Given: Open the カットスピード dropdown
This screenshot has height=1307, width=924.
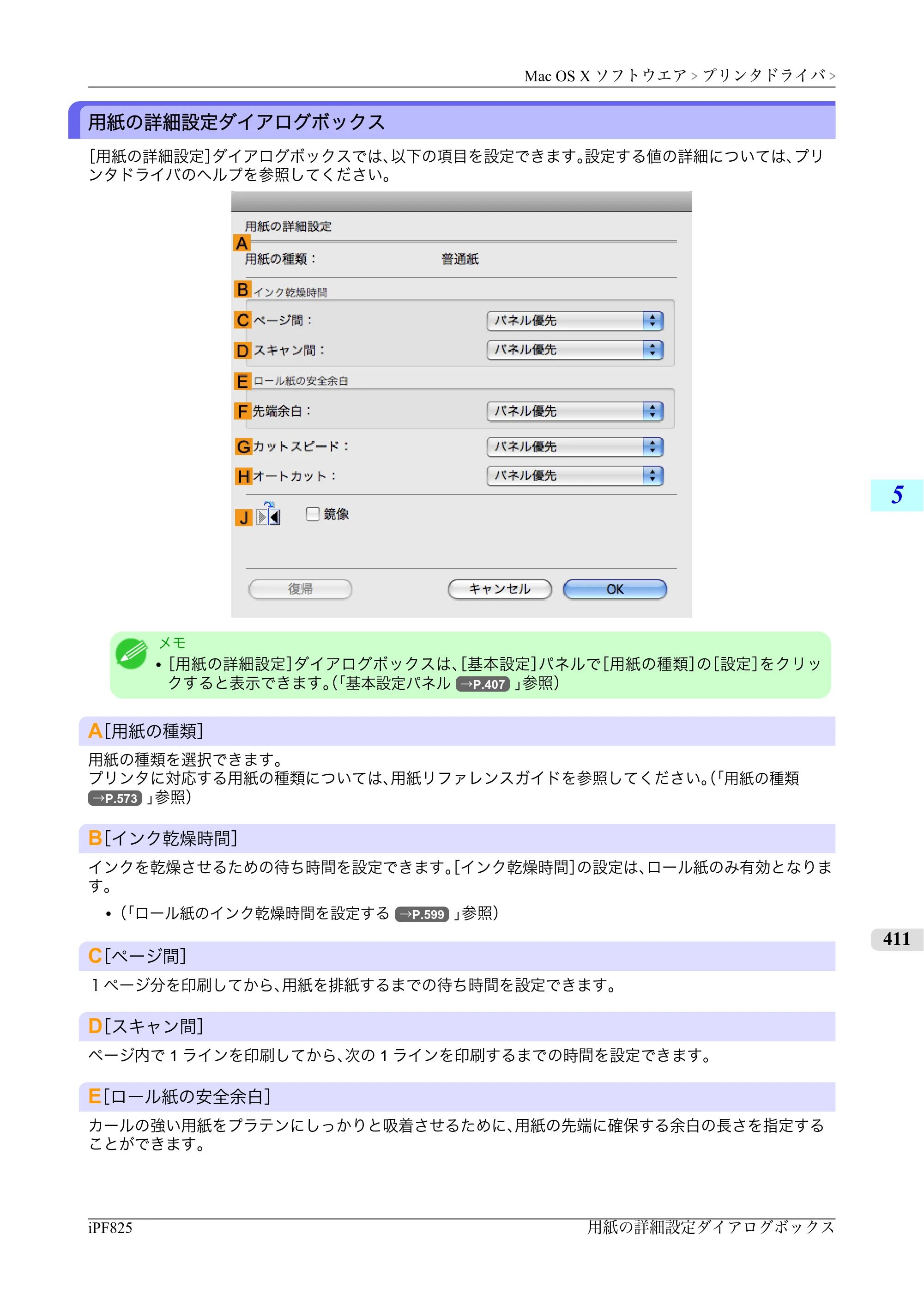Looking at the screenshot, I should click(x=574, y=447).
